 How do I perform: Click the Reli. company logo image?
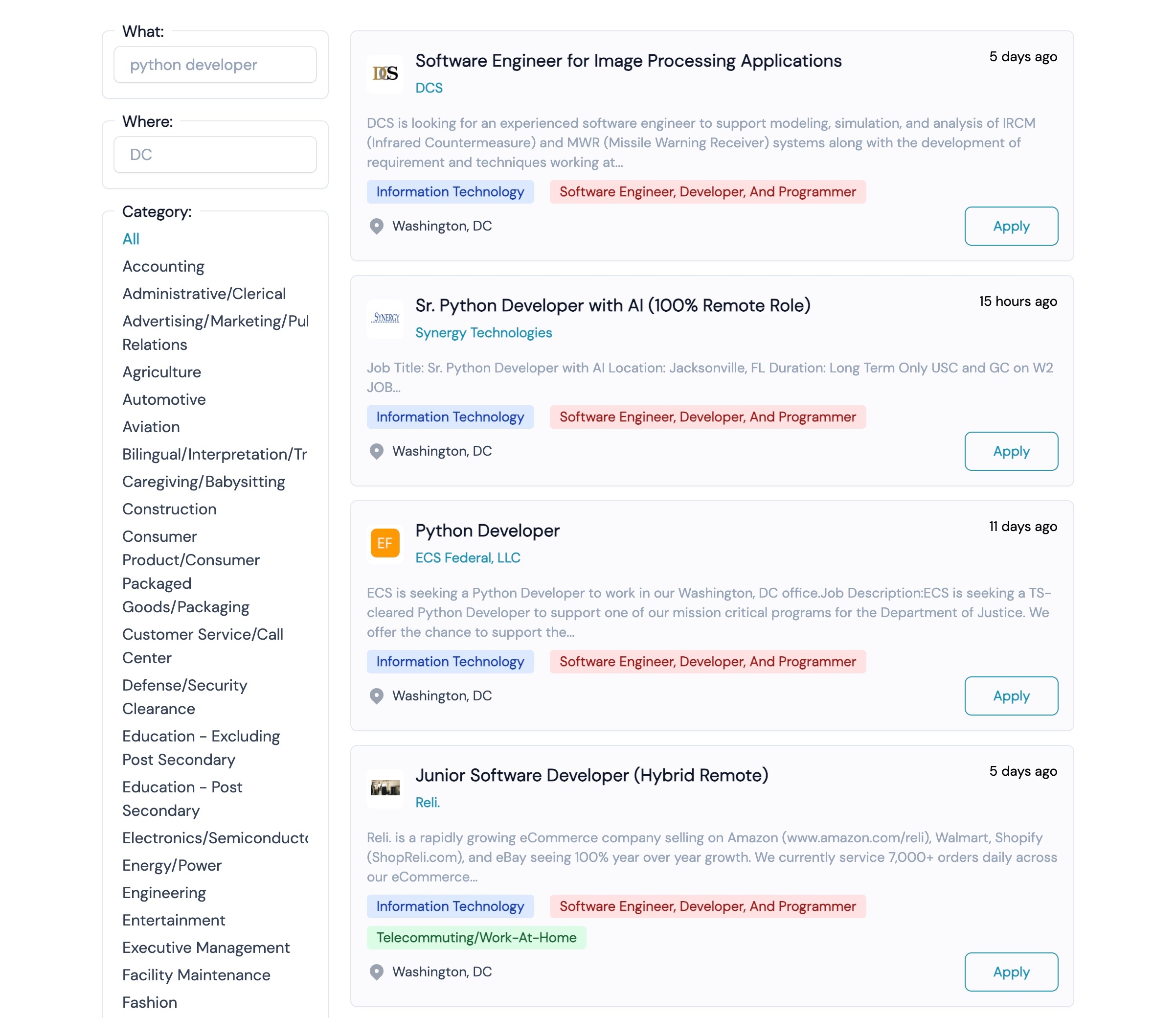pyautogui.click(x=385, y=788)
